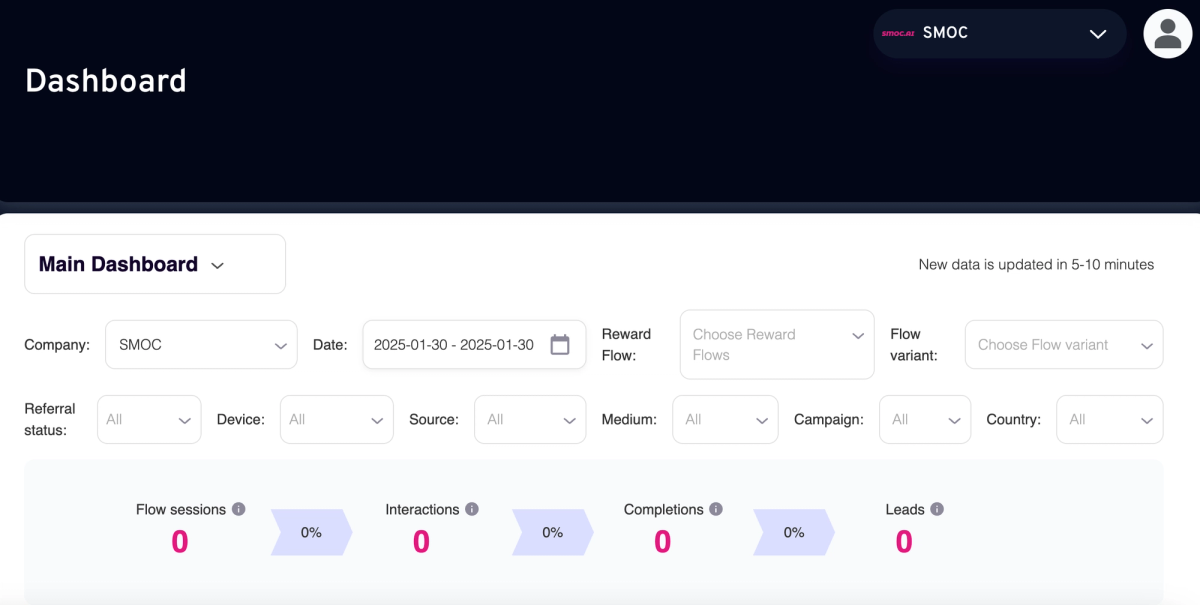The width and height of the screenshot is (1200, 605).
Task: Click the Flow sessions info icon
Action: coord(238,508)
